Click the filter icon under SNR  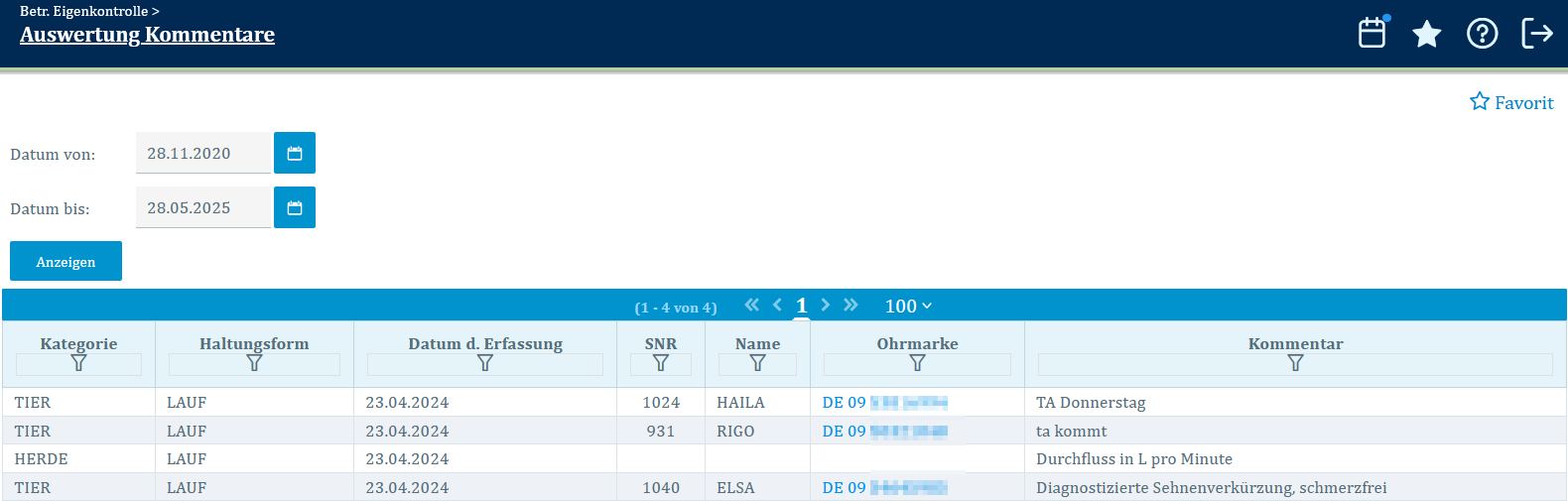click(x=661, y=364)
